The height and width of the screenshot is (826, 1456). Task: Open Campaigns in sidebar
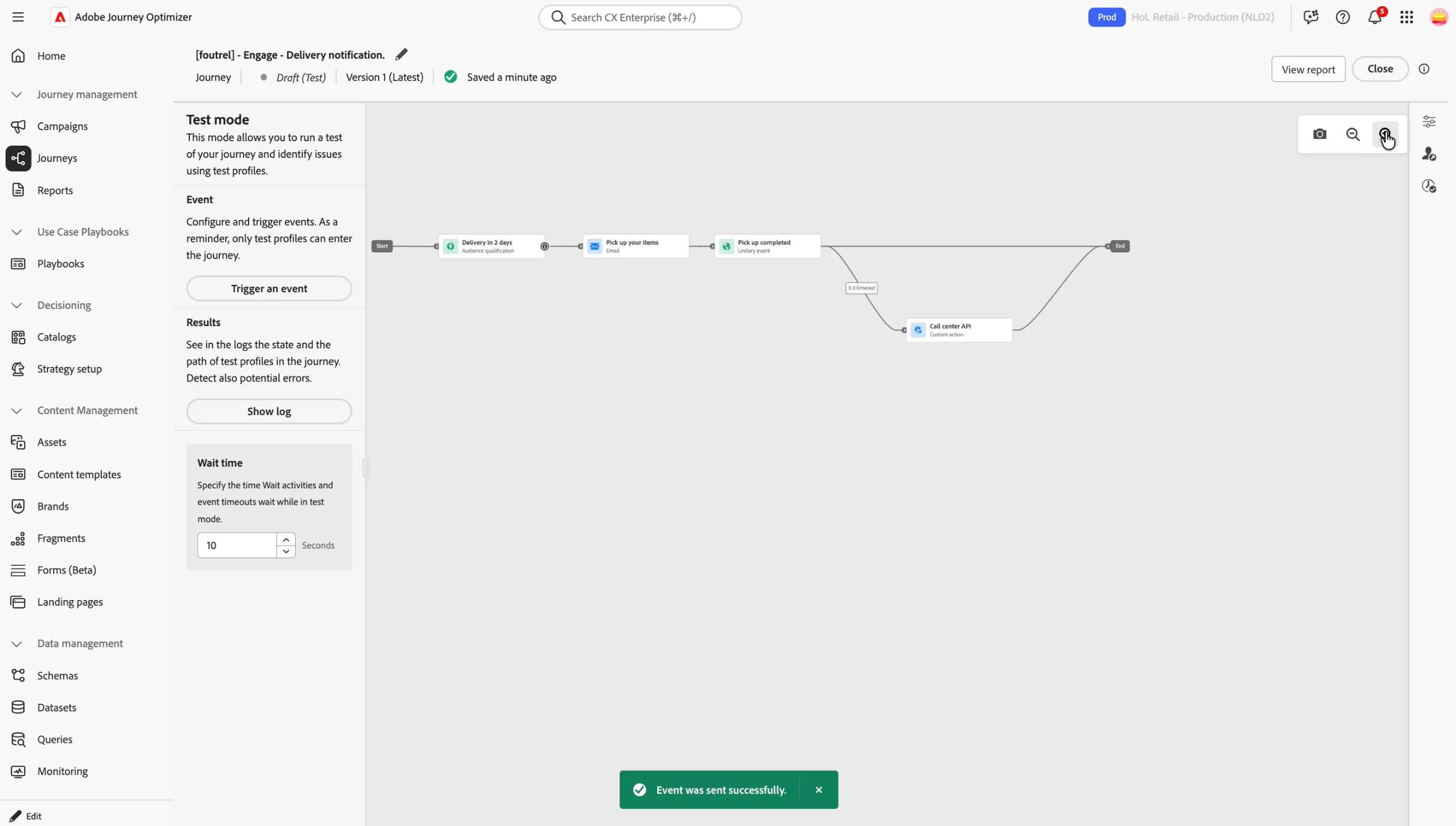63,126
